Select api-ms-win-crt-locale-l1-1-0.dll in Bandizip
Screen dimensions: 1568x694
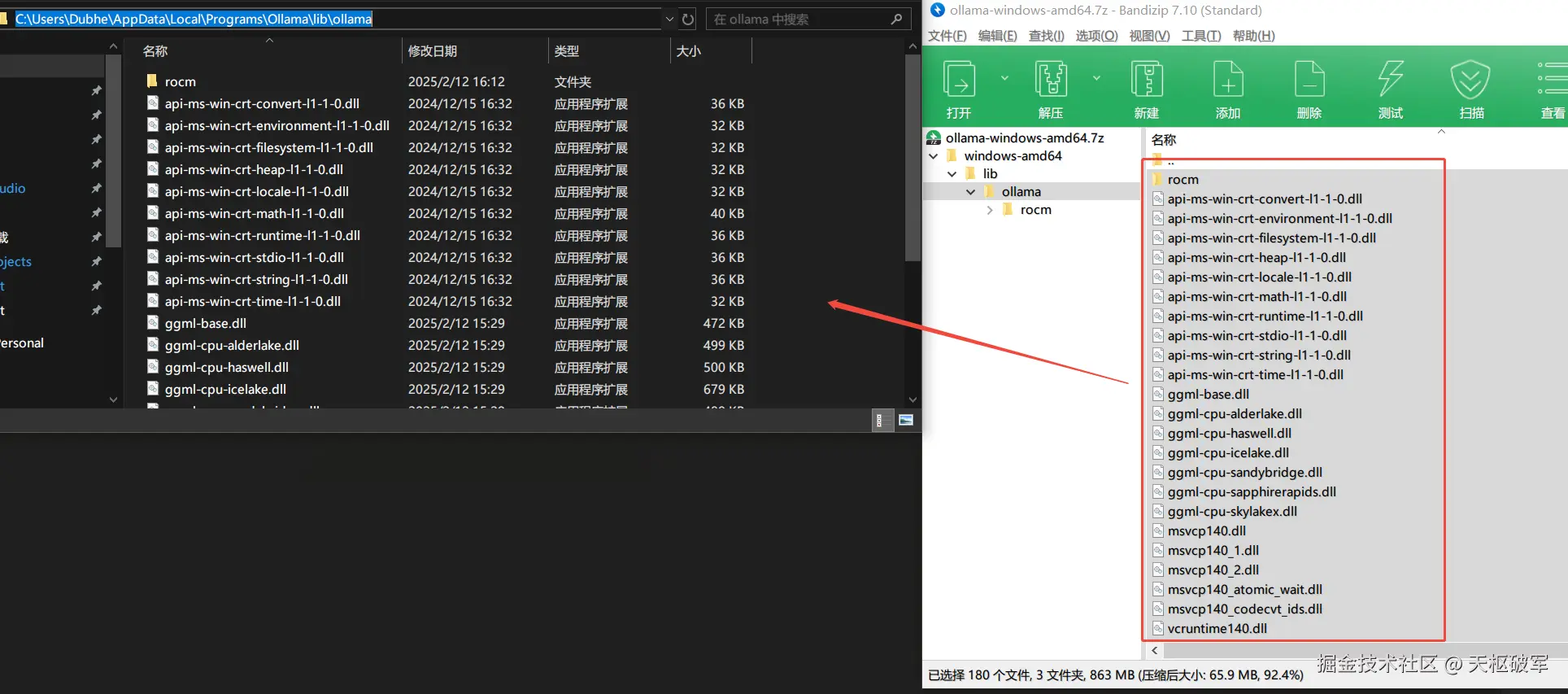(1259, 277)
